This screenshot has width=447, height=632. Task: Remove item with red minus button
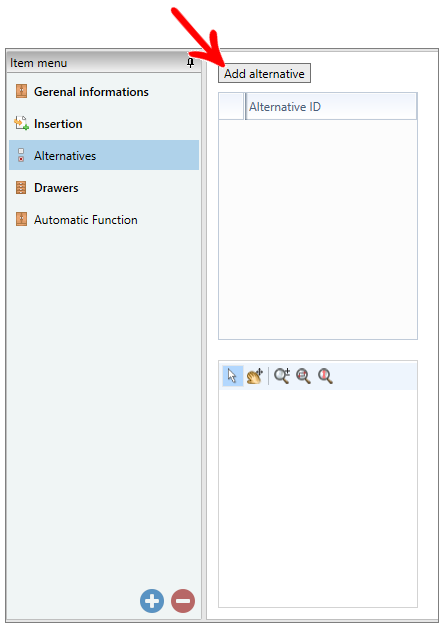pyautogui.click(x=183, y=601)
